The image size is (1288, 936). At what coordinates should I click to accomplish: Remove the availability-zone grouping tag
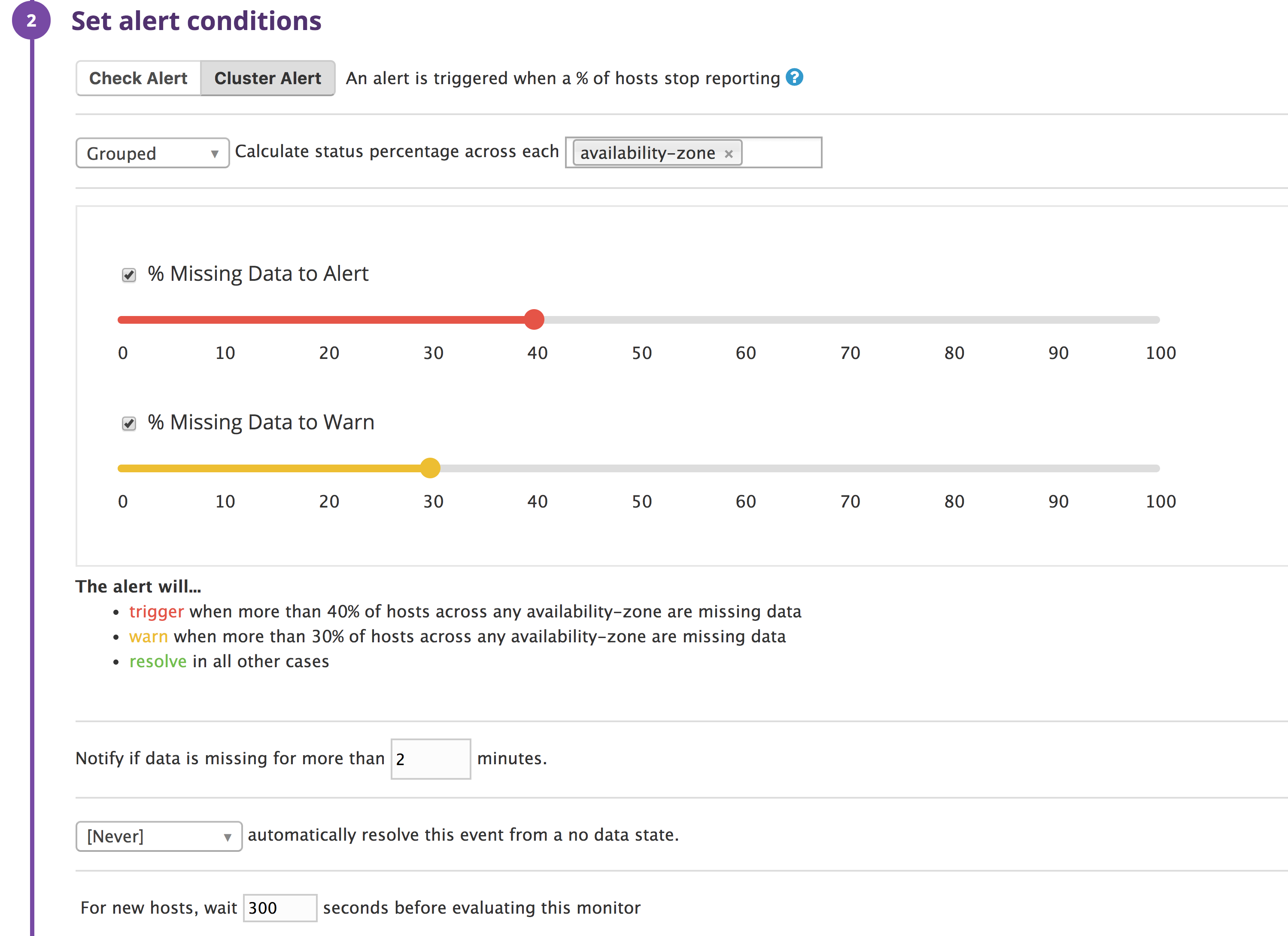pyautogui.click(x=729, y=153)
